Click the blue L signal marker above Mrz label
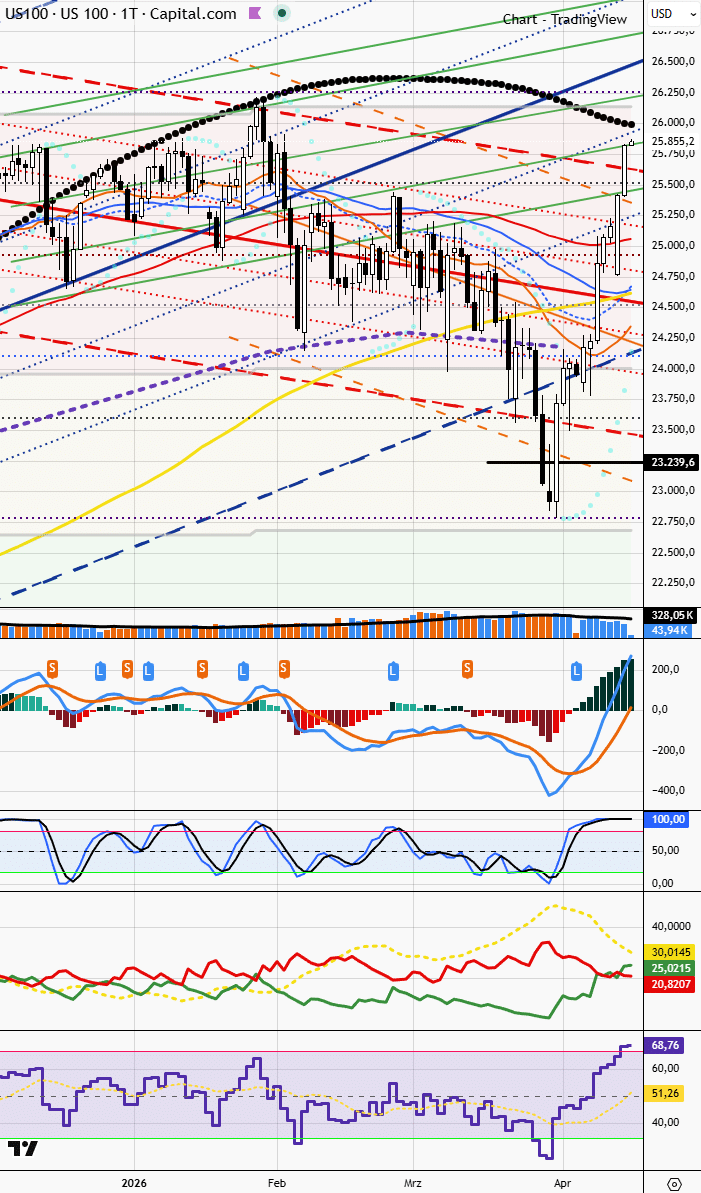The width and height of the screenshot is (701, 1193). click(393, 671)
